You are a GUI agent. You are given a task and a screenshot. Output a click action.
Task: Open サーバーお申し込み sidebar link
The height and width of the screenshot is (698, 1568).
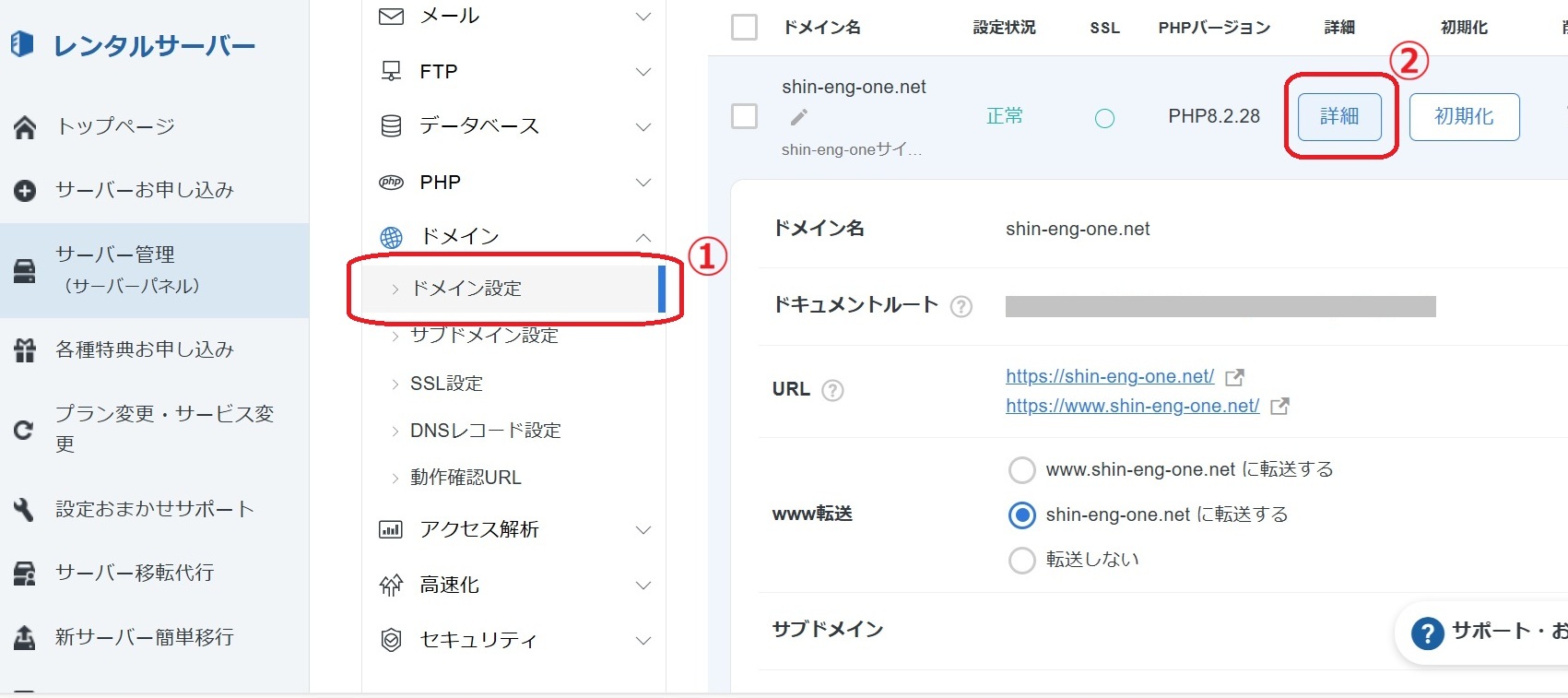(145, 190)
